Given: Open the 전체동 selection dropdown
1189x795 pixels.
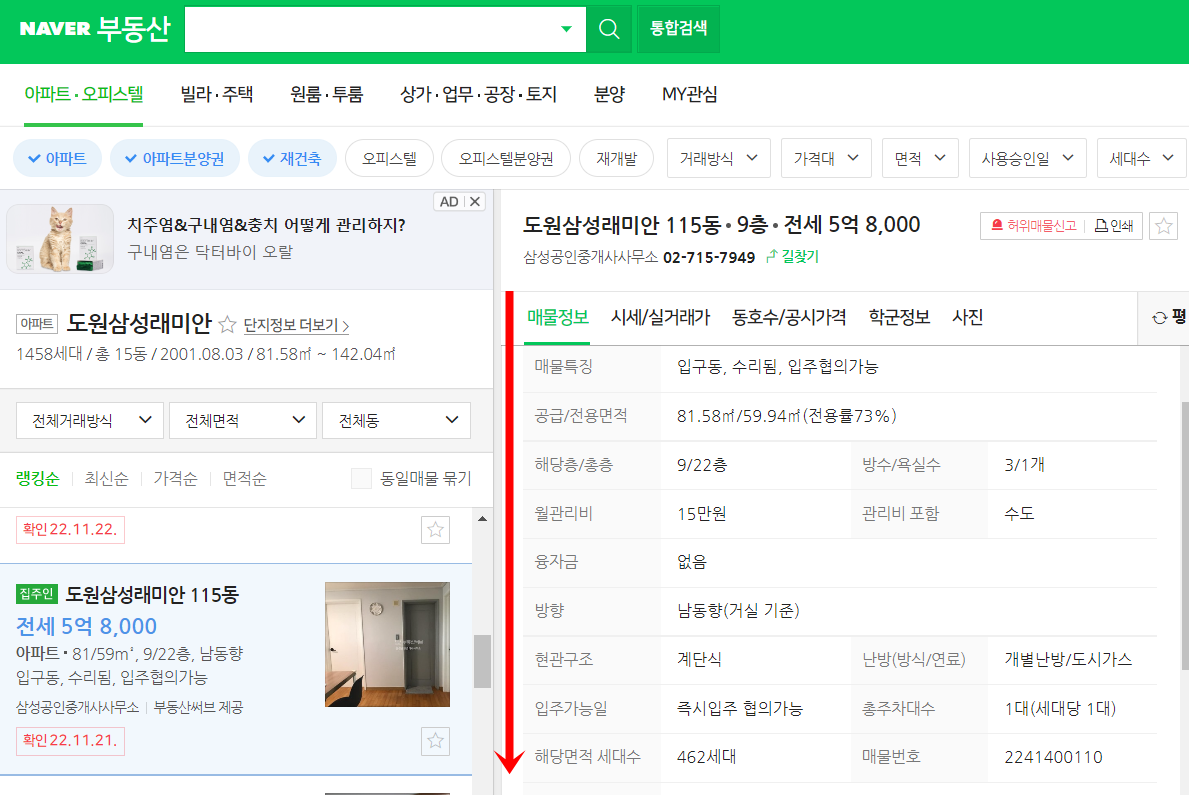Looking at the screenshot, I should pos(396,420).
